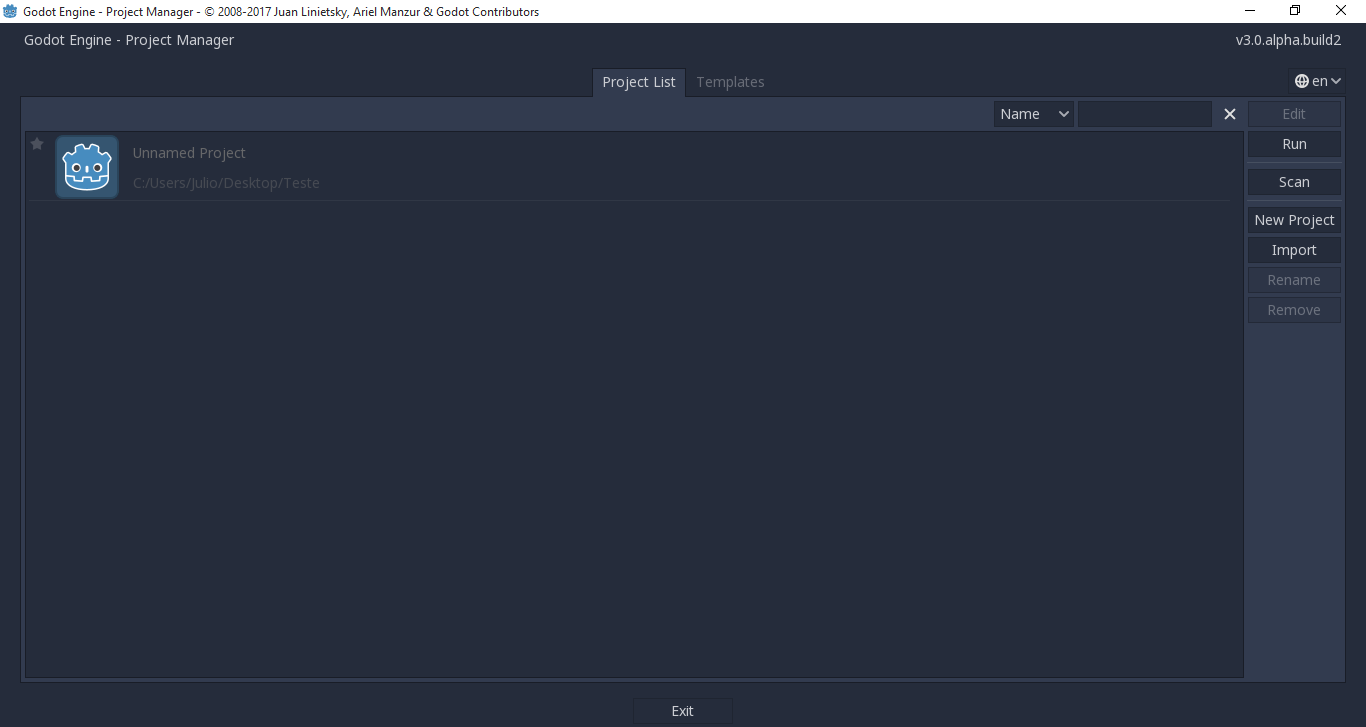Click the path C:/Users/Julio/Desktop/Teste
This screenshot has width=1366, height=727.
click(226, 182)
